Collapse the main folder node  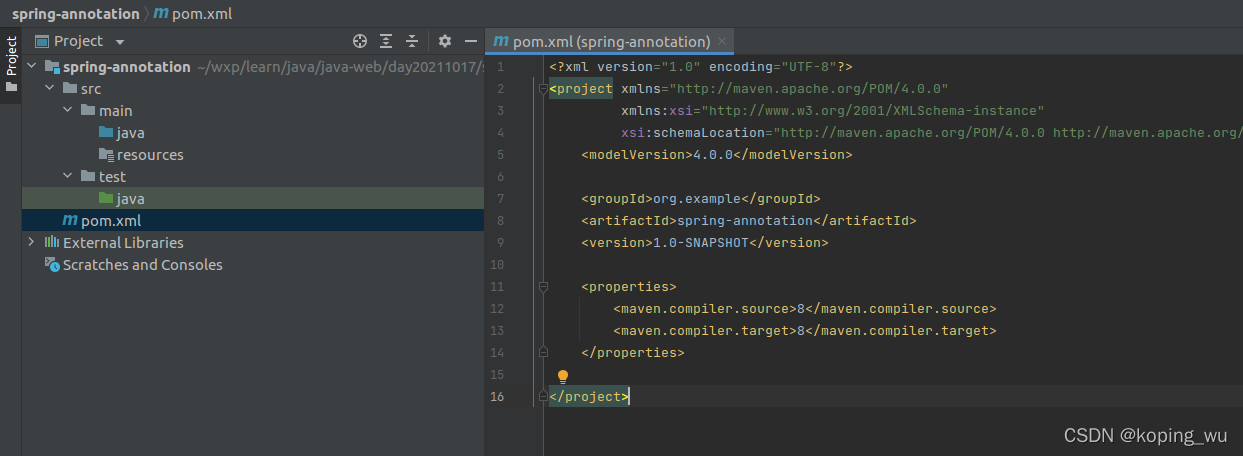point(68,110)
